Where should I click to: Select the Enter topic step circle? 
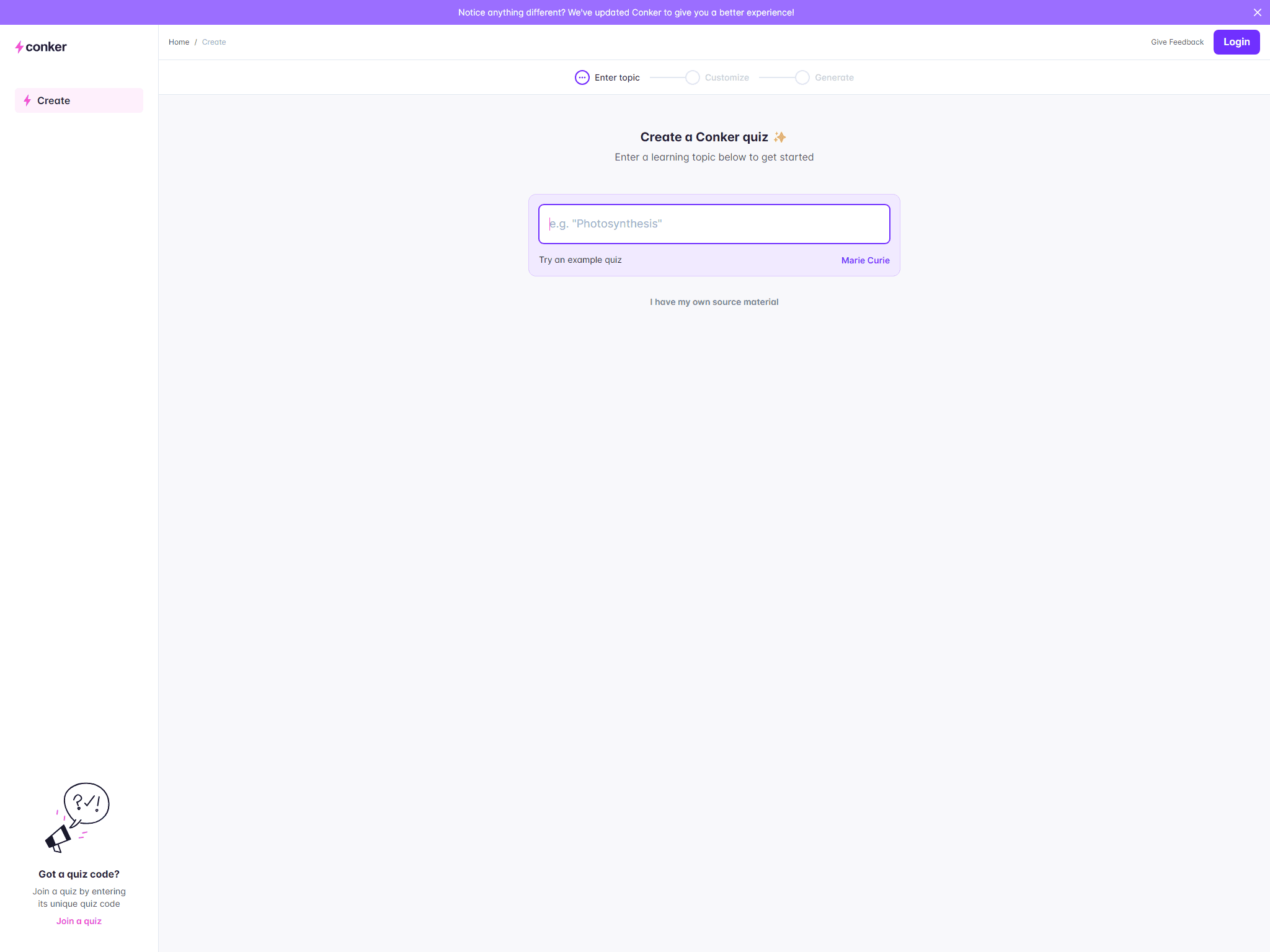pos(582,77)
